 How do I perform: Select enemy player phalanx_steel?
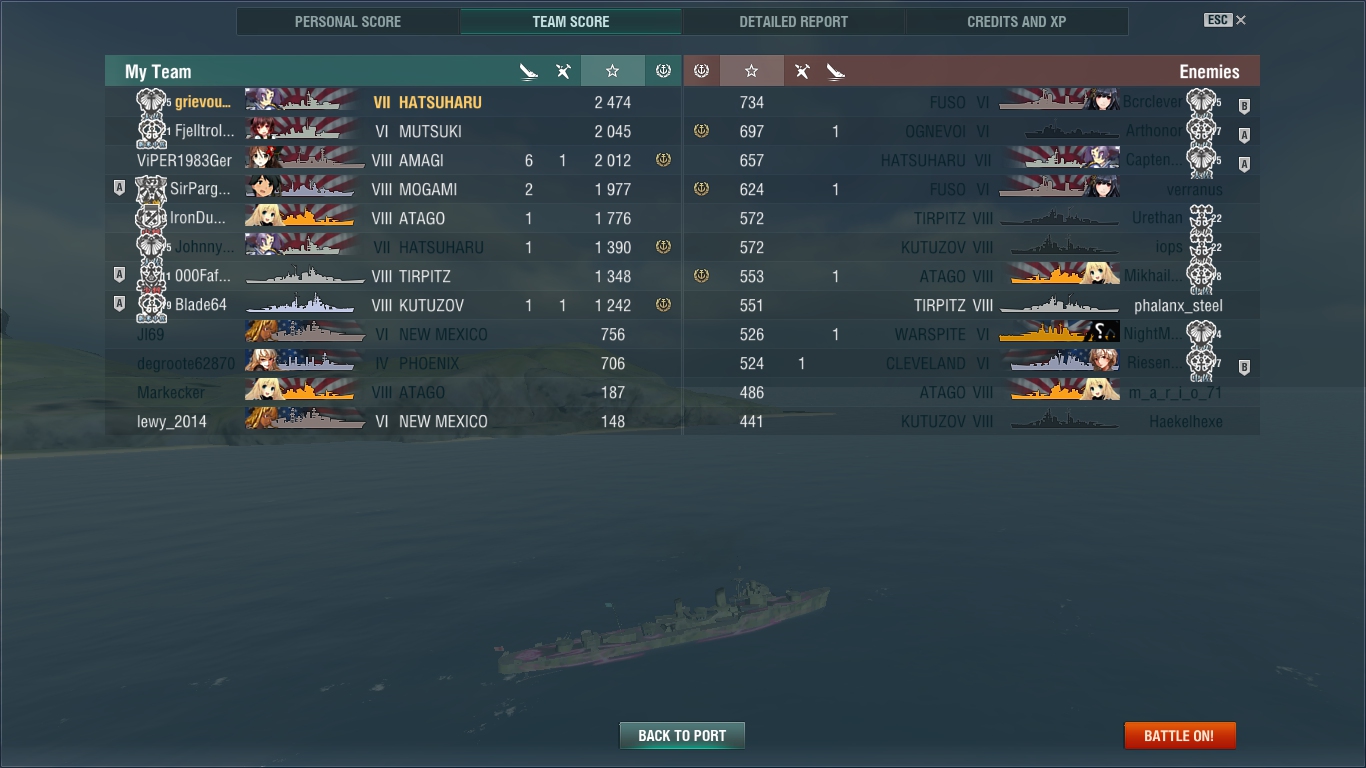pyautogui.click(x=1178, y=305)
